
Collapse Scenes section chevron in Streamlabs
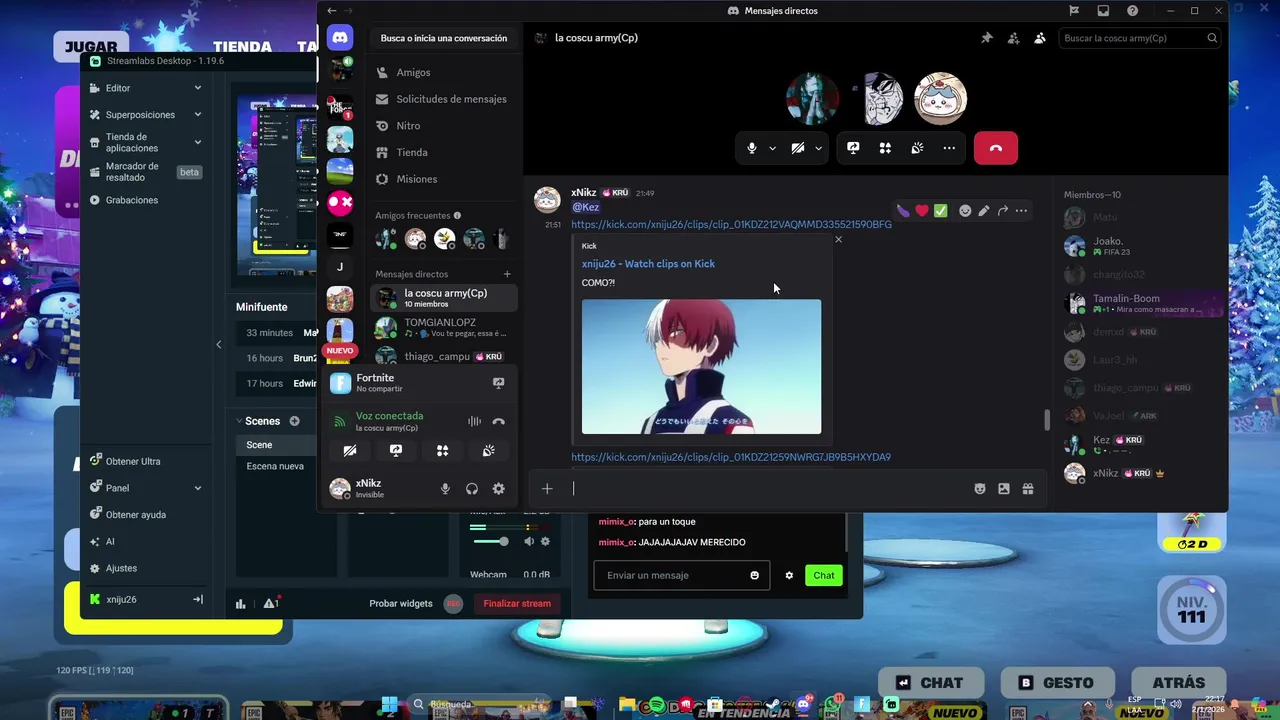[x=238, y=421]
